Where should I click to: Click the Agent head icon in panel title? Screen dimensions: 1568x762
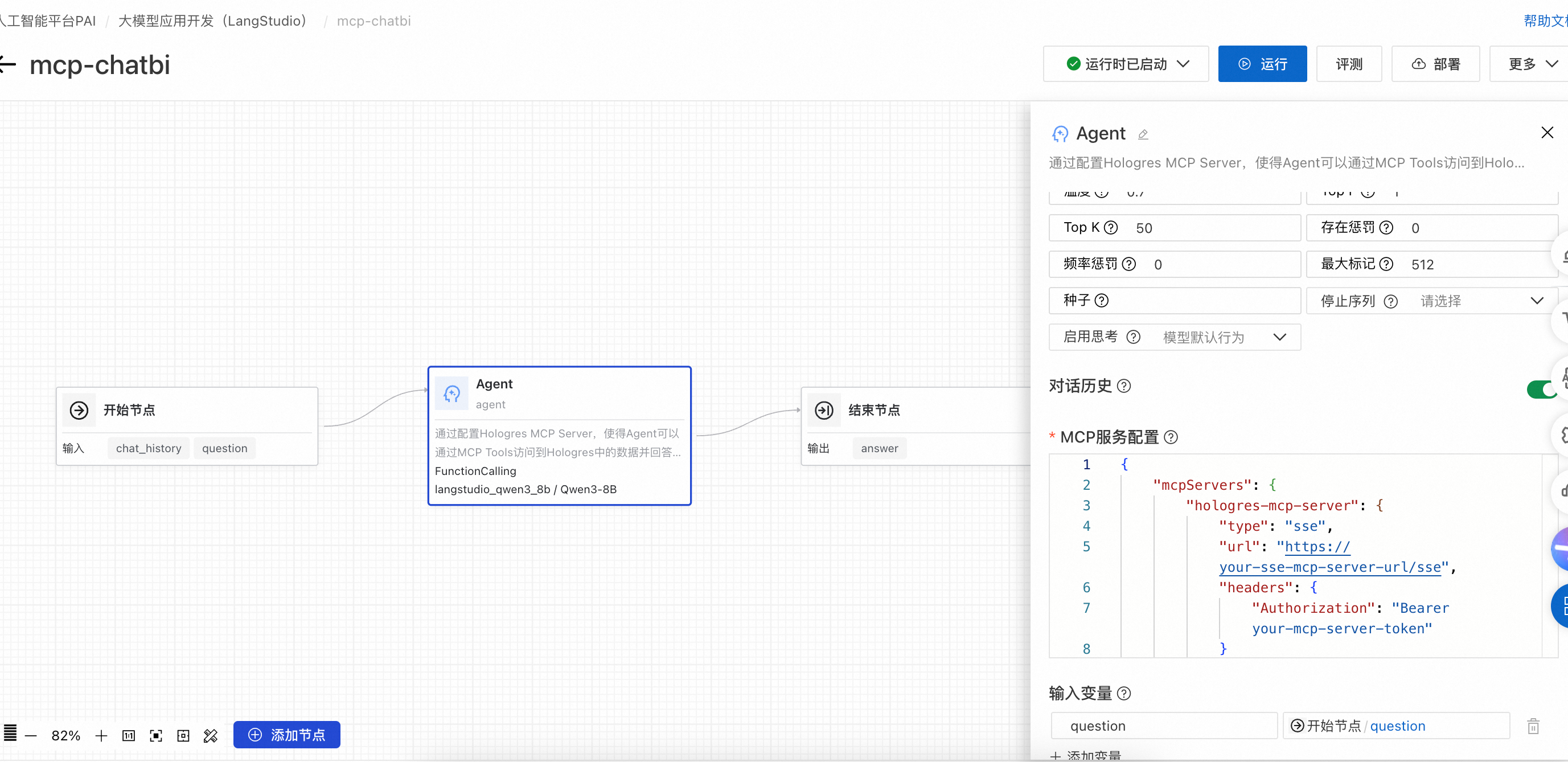click(x=1060, y=134)
